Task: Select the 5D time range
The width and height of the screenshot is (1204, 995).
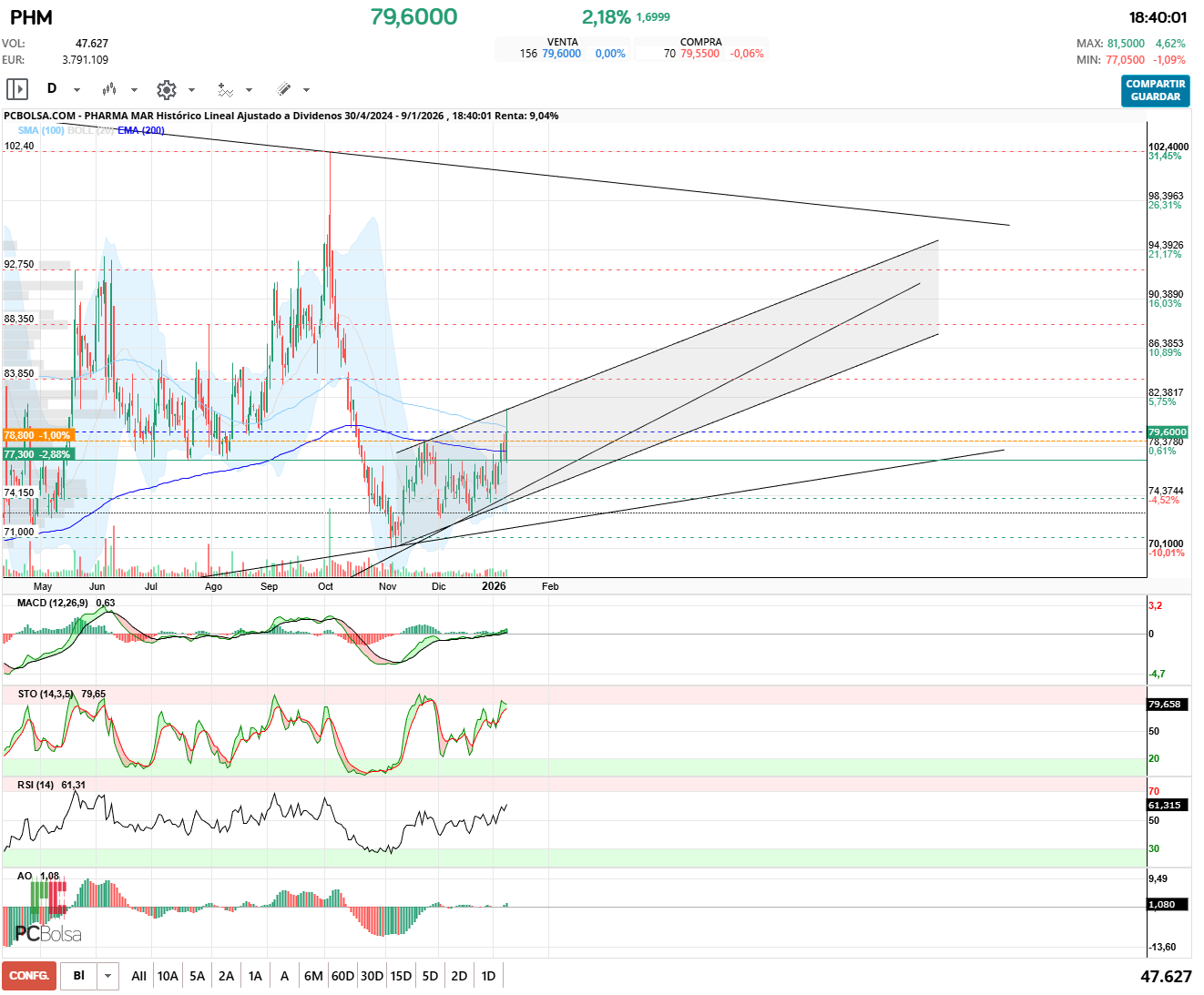Action: pyautogui.click(x=430, y=976)
